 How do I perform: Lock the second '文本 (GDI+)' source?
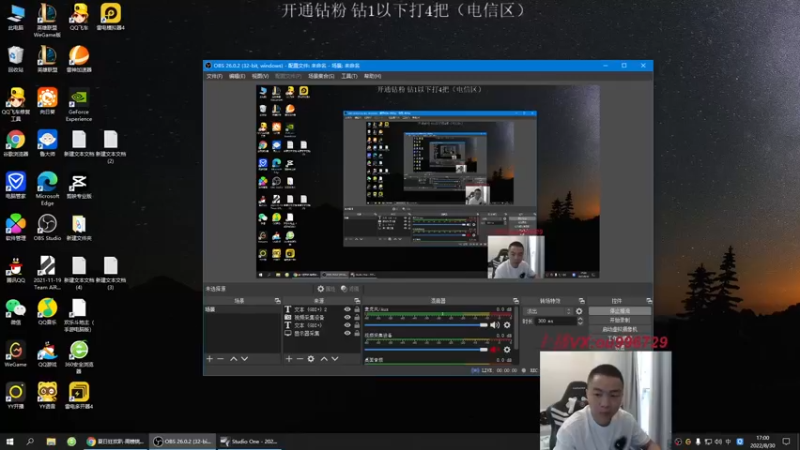pos(357,325)
